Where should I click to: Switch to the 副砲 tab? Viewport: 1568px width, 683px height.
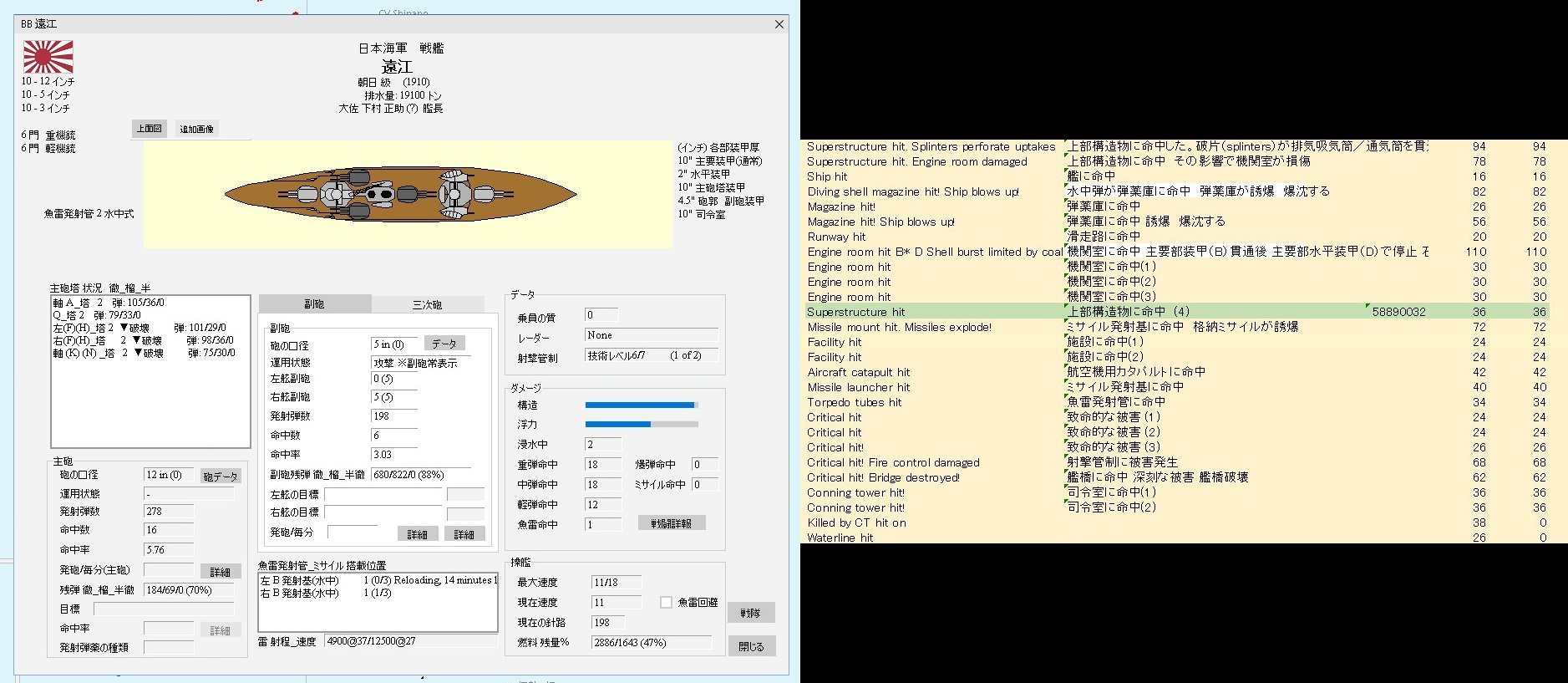click(x=314, y=304)
